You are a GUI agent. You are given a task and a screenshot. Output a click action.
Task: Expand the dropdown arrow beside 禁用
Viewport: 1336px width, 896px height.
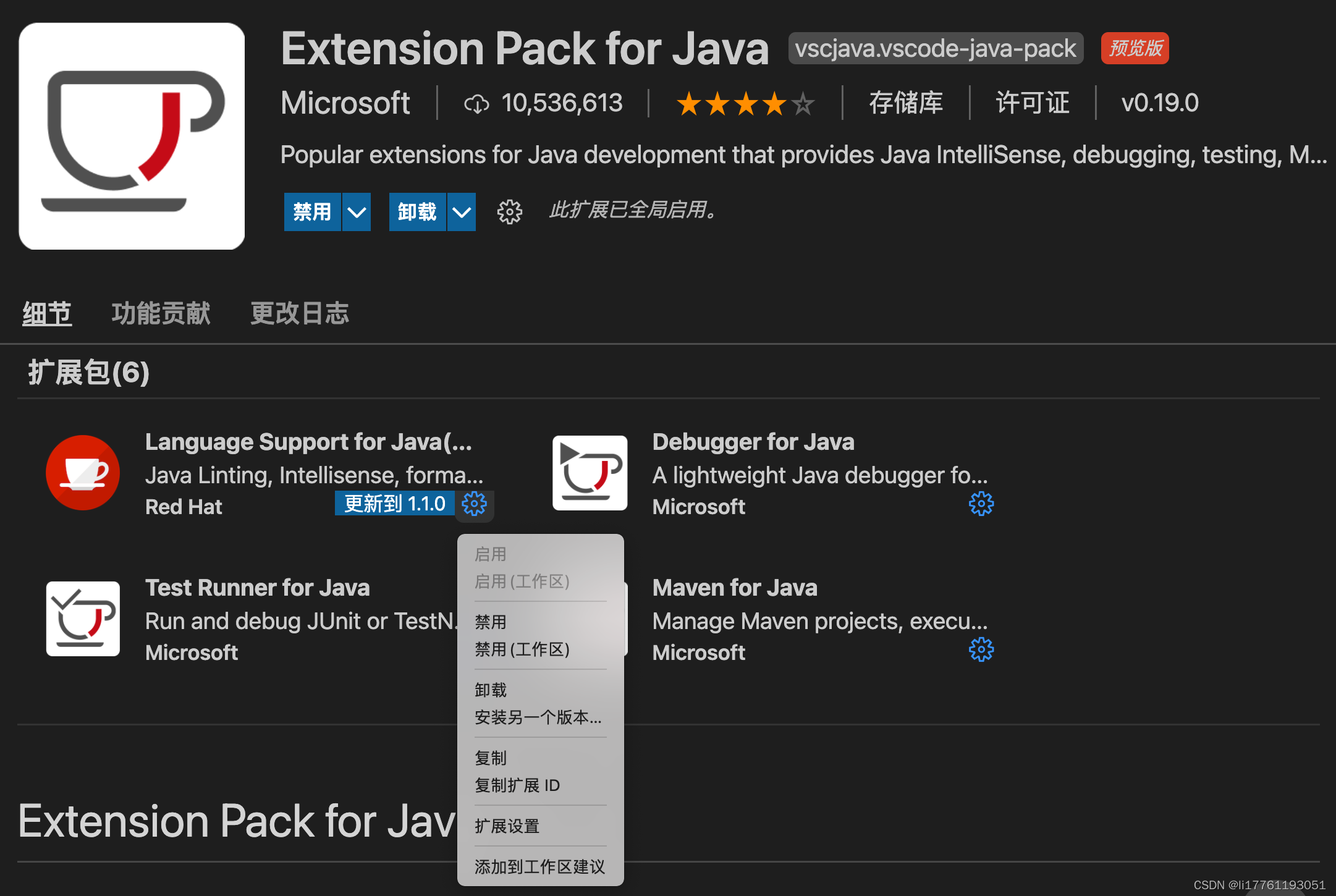[x=357, y=212]
